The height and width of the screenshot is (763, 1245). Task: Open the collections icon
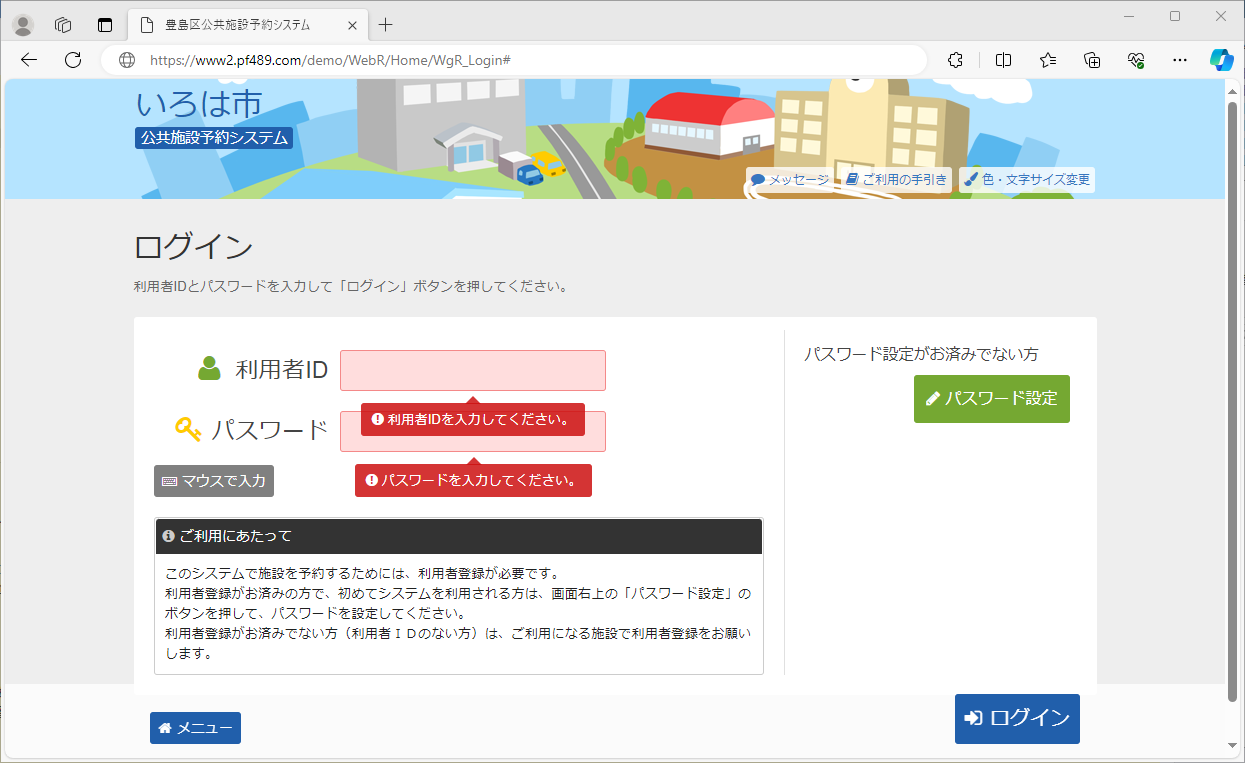tap(1092, 60)
